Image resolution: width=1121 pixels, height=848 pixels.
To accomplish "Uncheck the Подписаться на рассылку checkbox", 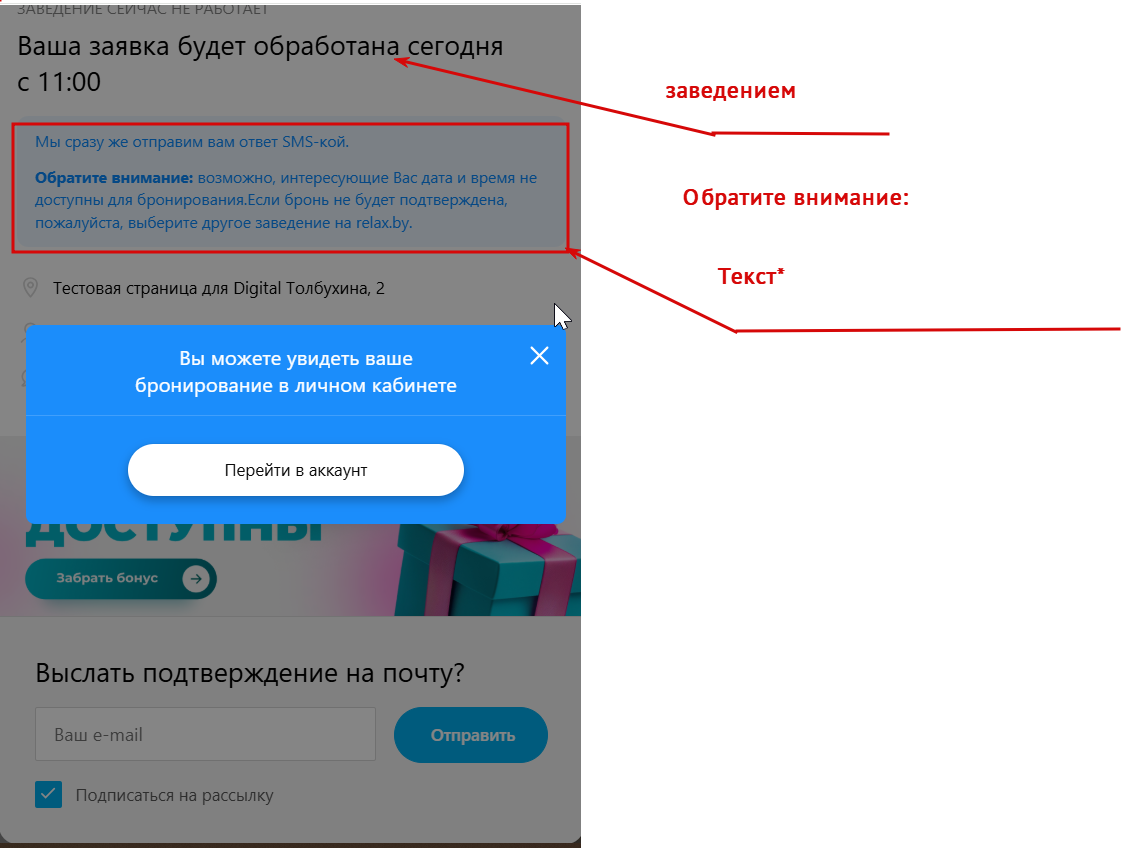I will [49, 794].
